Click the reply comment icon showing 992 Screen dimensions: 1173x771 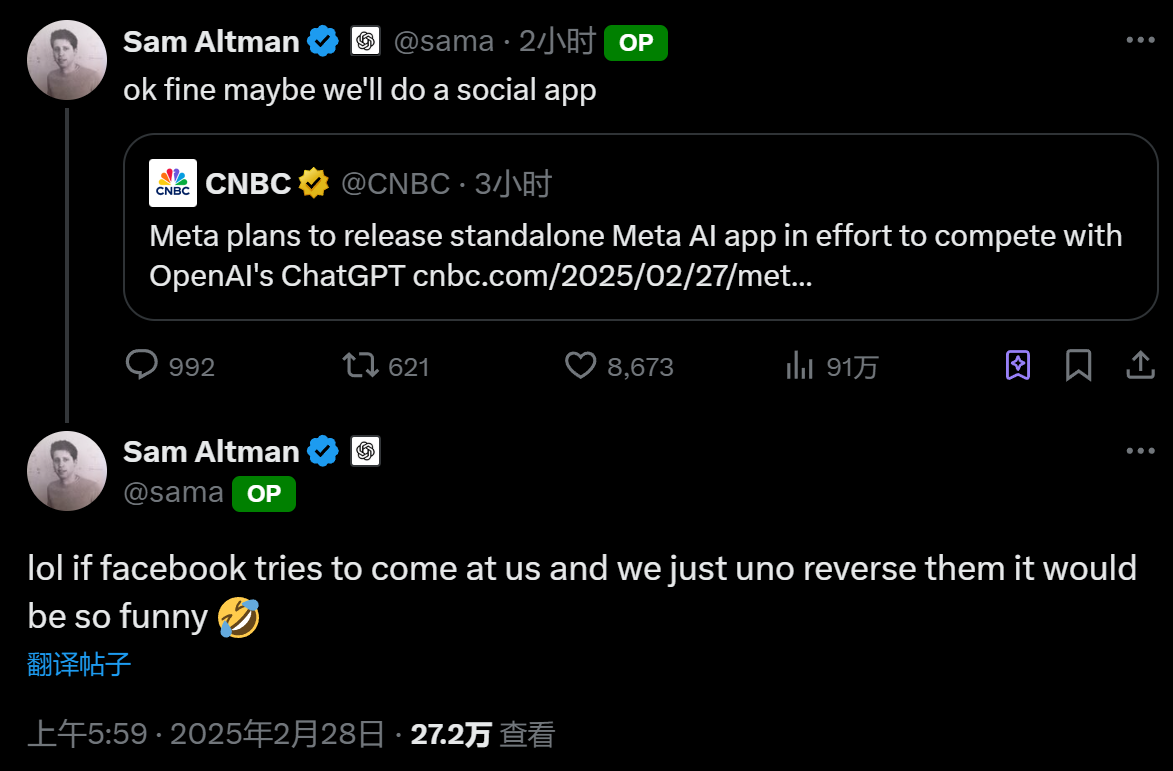click(142, 365)
